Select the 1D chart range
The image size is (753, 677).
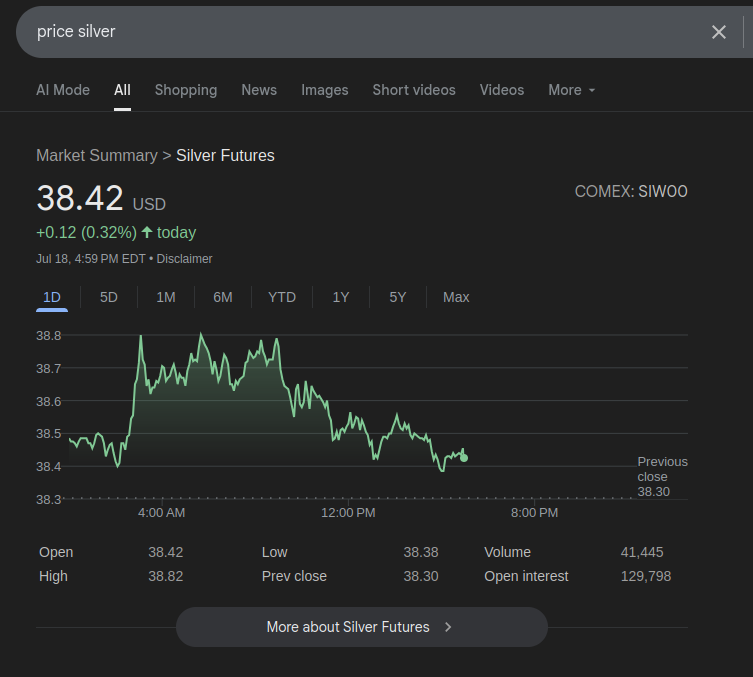[52, 297]
